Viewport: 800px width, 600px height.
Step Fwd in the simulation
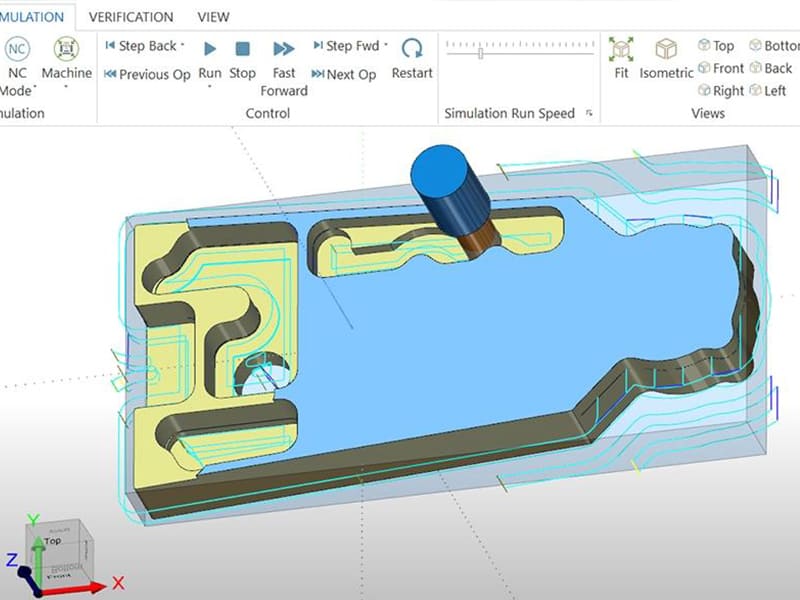click(x=346, y=46)
